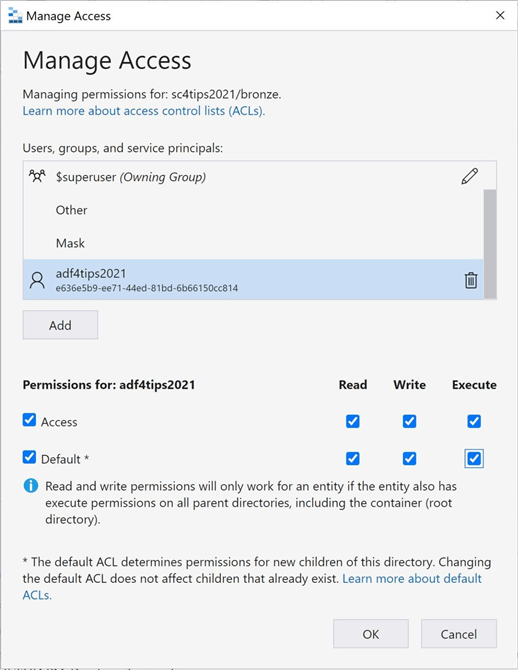Click the group icon beside $superuser

pyautogui.click(x=37, y=176)
